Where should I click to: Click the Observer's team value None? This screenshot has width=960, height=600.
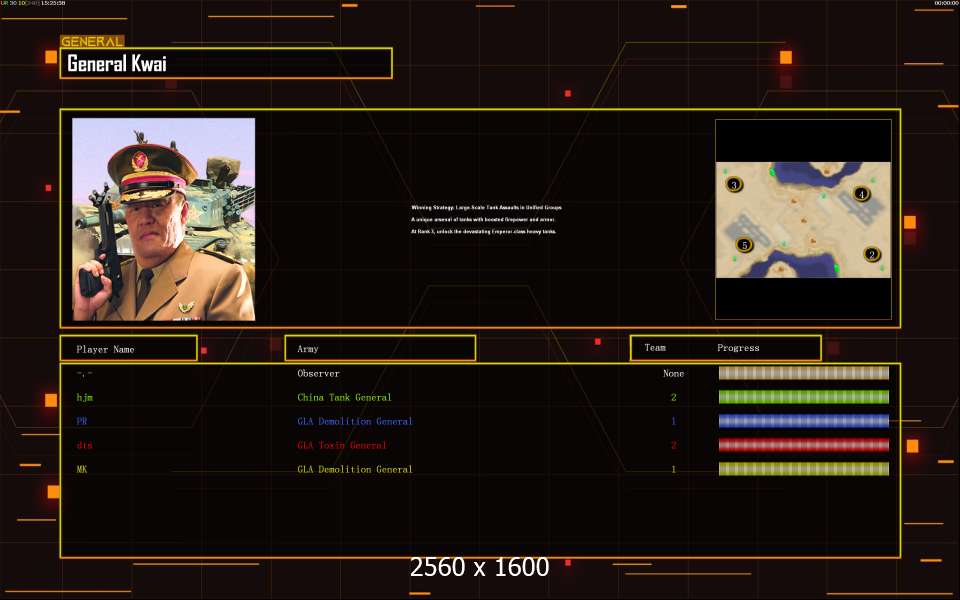tap(673, 374)
